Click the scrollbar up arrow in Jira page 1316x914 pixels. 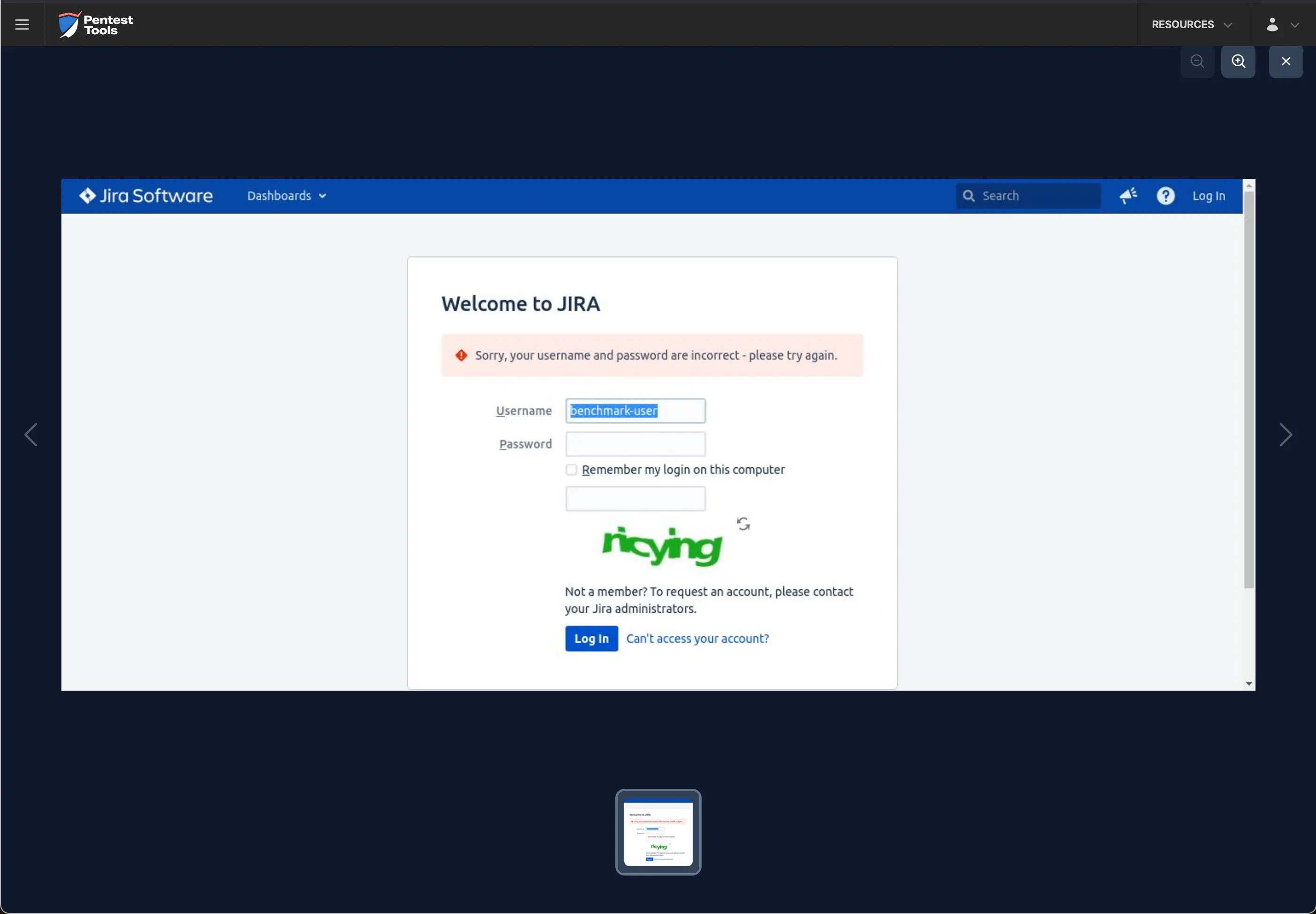pos(1249,185)
